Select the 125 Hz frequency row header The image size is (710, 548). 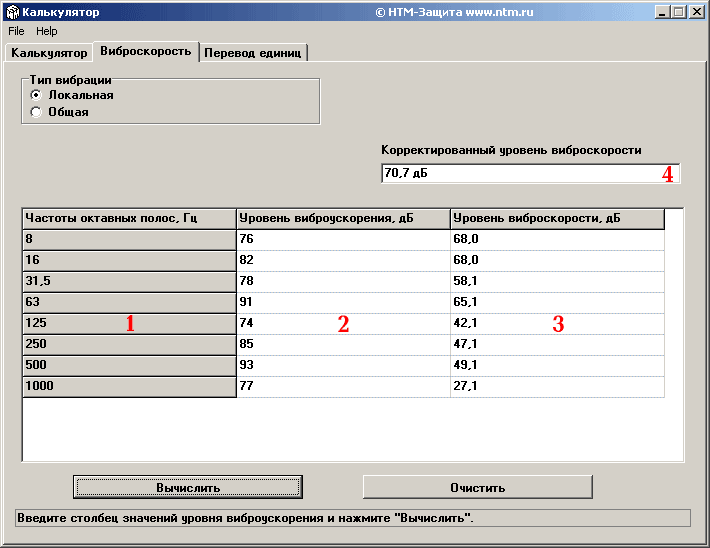tap(130, 323)
